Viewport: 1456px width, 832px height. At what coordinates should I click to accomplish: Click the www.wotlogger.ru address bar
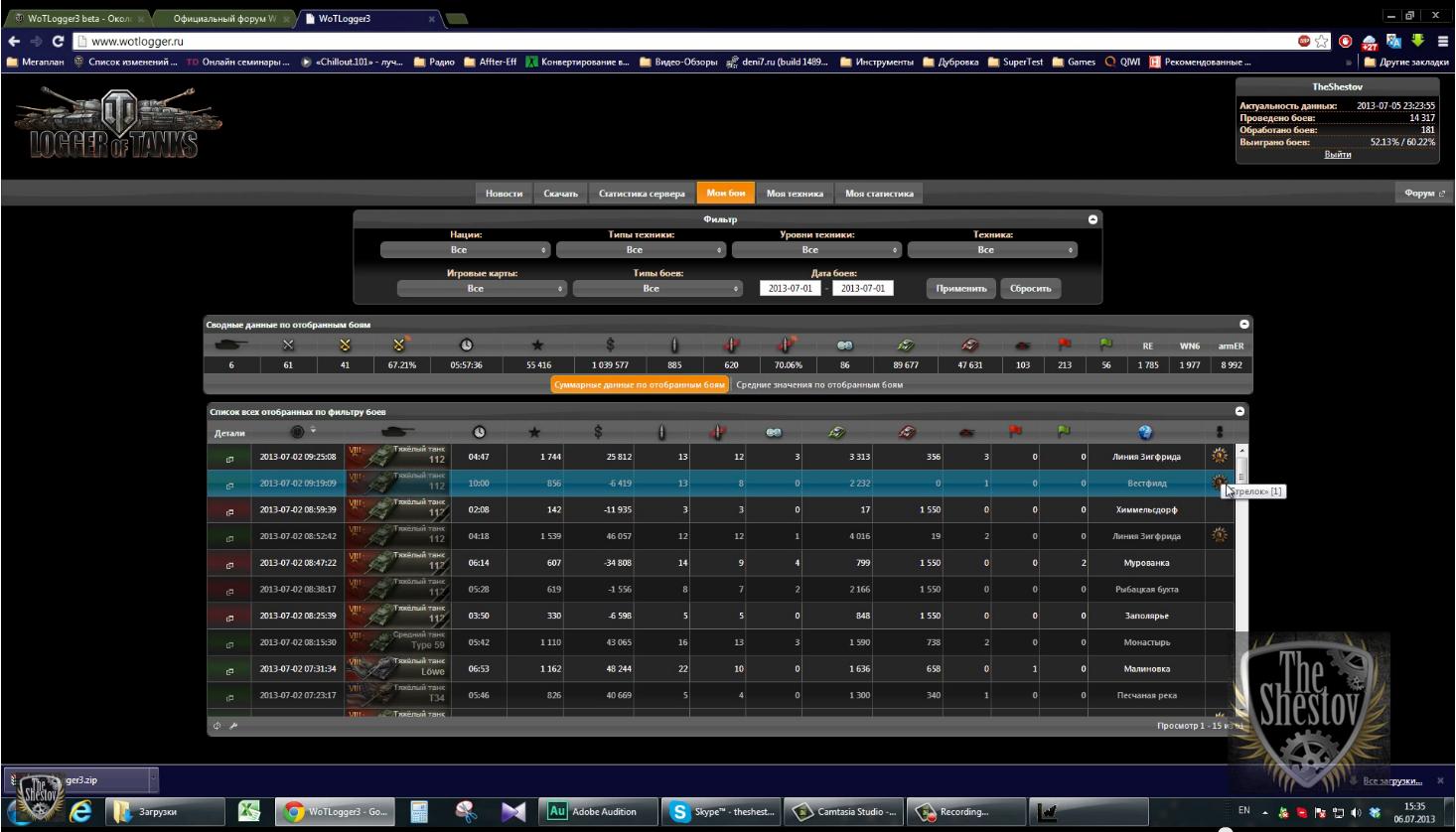click(x=685, y=42)
